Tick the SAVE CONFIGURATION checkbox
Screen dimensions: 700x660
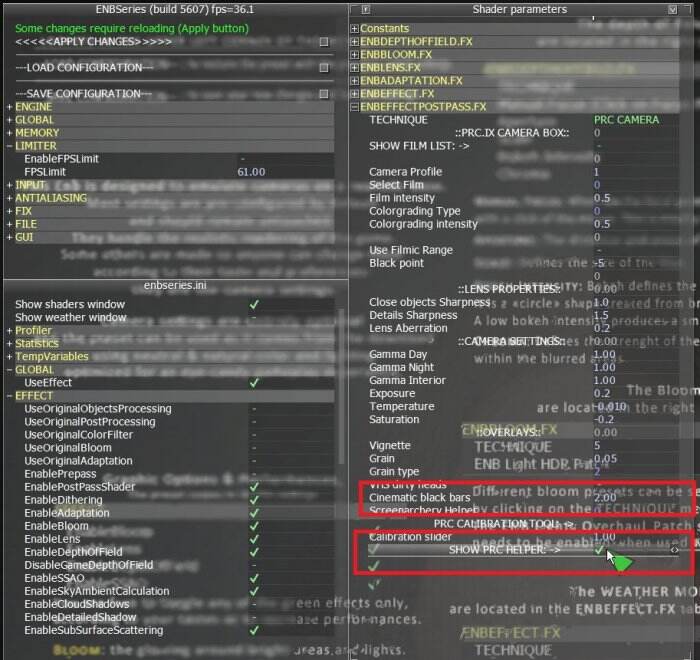click(324, 94)
